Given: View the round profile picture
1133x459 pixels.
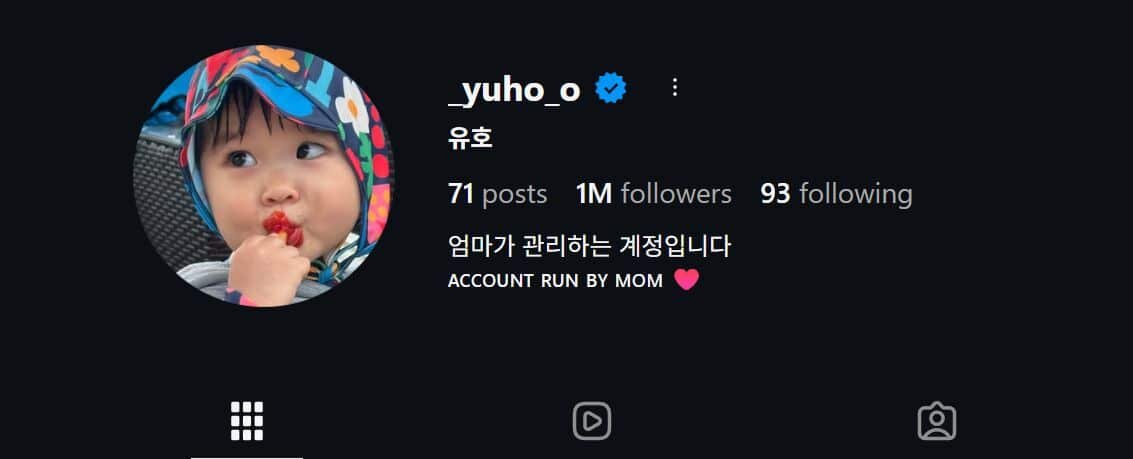Looking at the screenshot, I should [x=264, y=176].
